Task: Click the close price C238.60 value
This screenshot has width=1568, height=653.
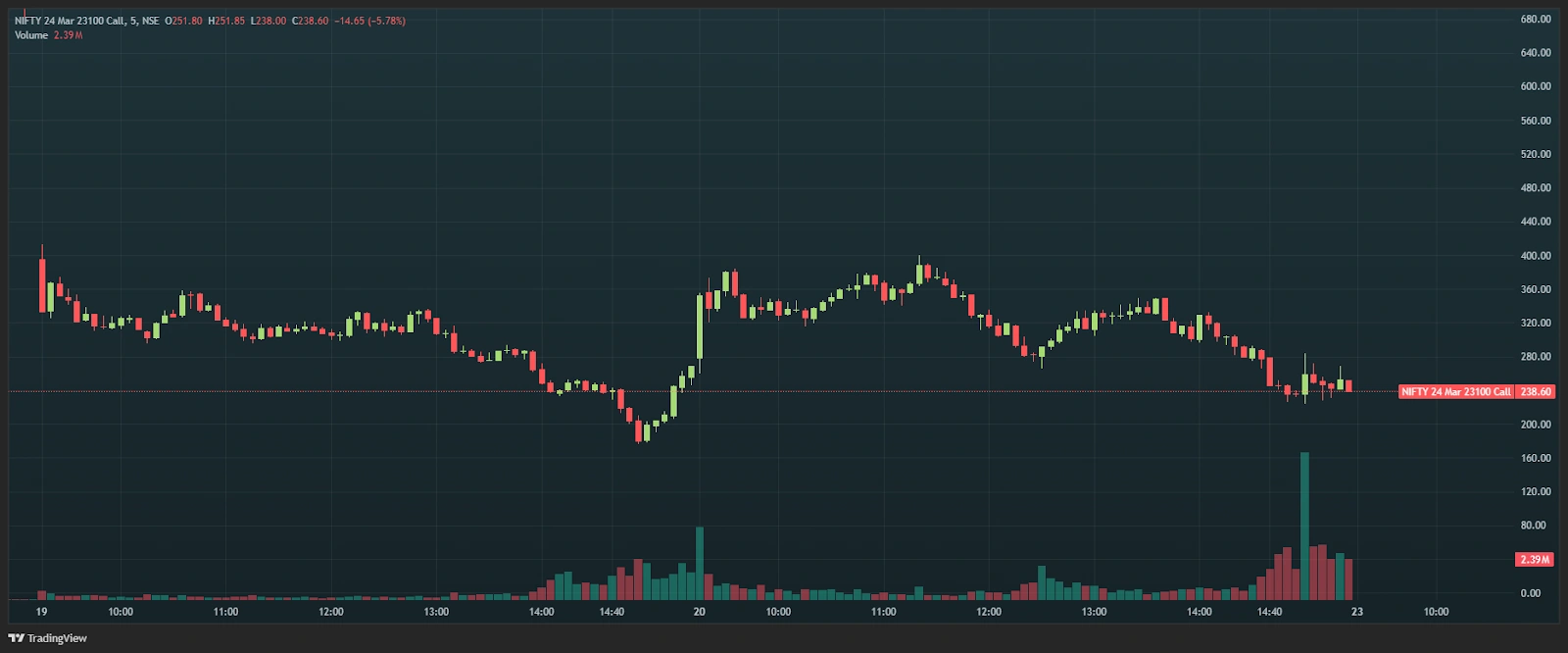Action: pyautogui.click(x=311, y=21)
